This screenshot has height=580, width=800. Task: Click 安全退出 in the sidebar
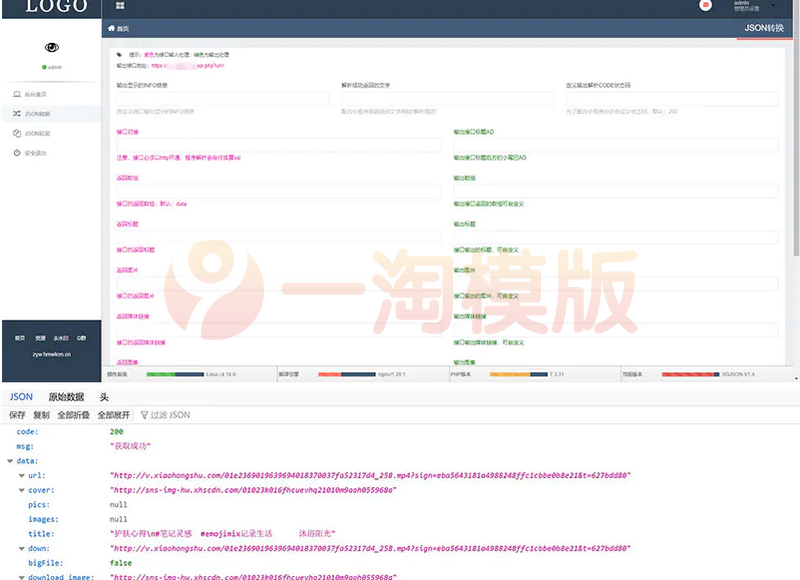(x=36, y=153)
